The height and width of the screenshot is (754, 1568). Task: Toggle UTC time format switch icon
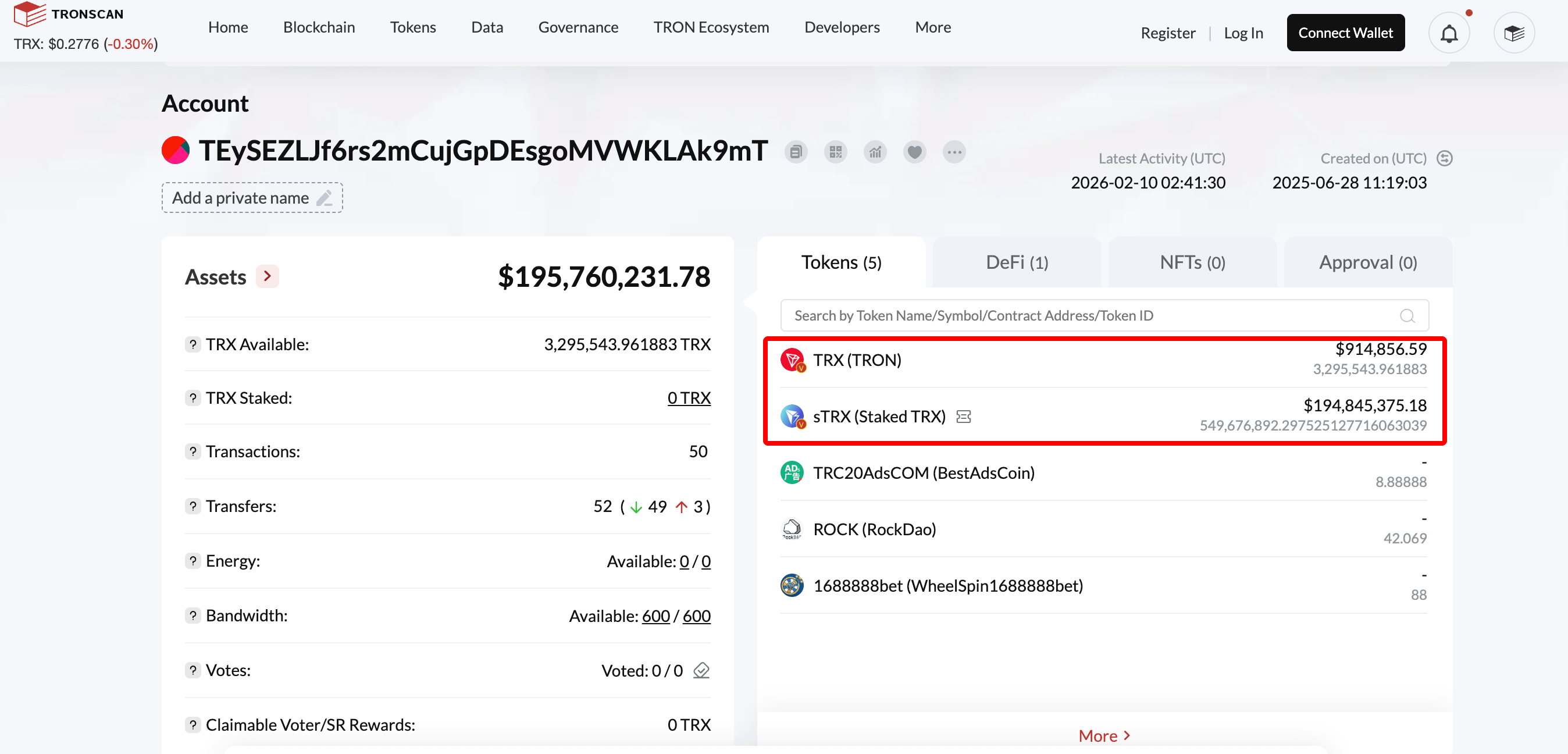coord(1445,158)
